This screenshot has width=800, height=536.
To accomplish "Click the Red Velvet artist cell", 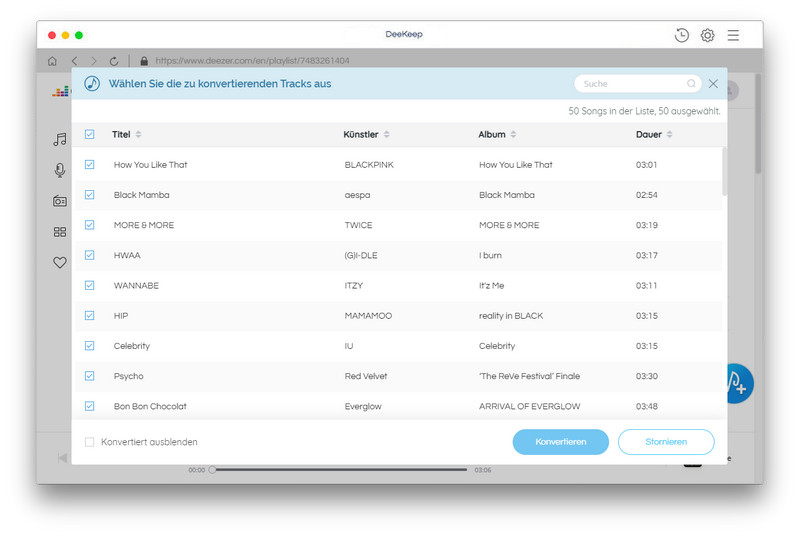I will [x=365, y=376].
